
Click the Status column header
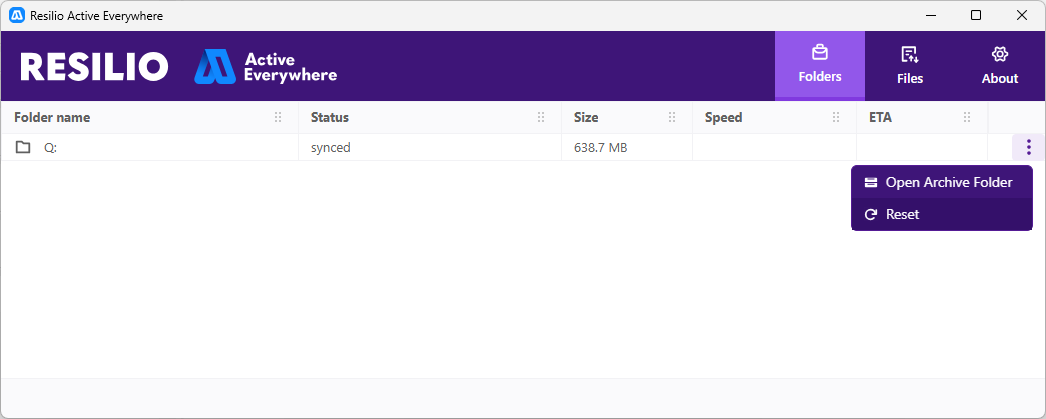(330, 117)
